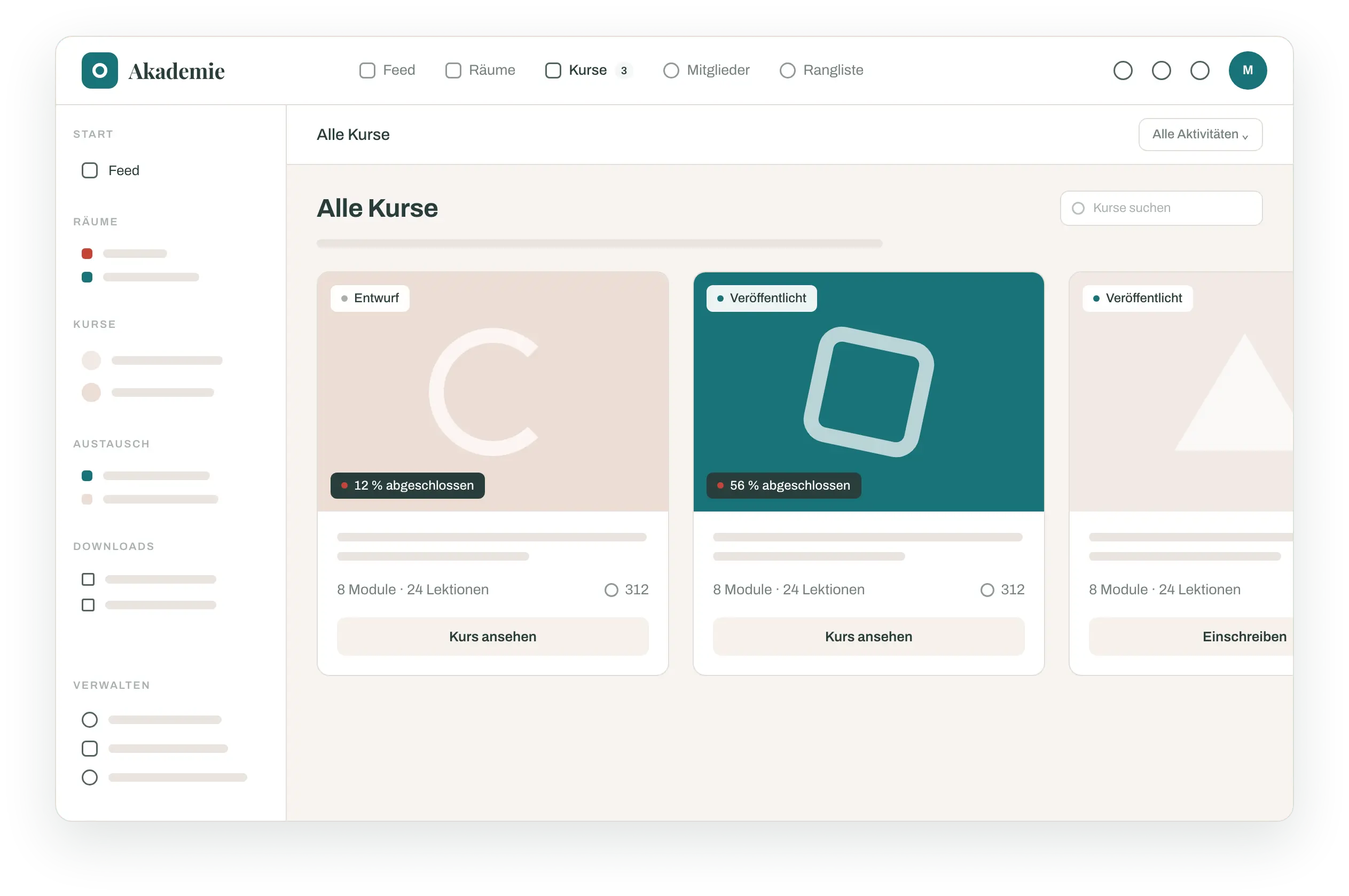Click Kurs ansehen on the Entwurf course

click(492, 636)
